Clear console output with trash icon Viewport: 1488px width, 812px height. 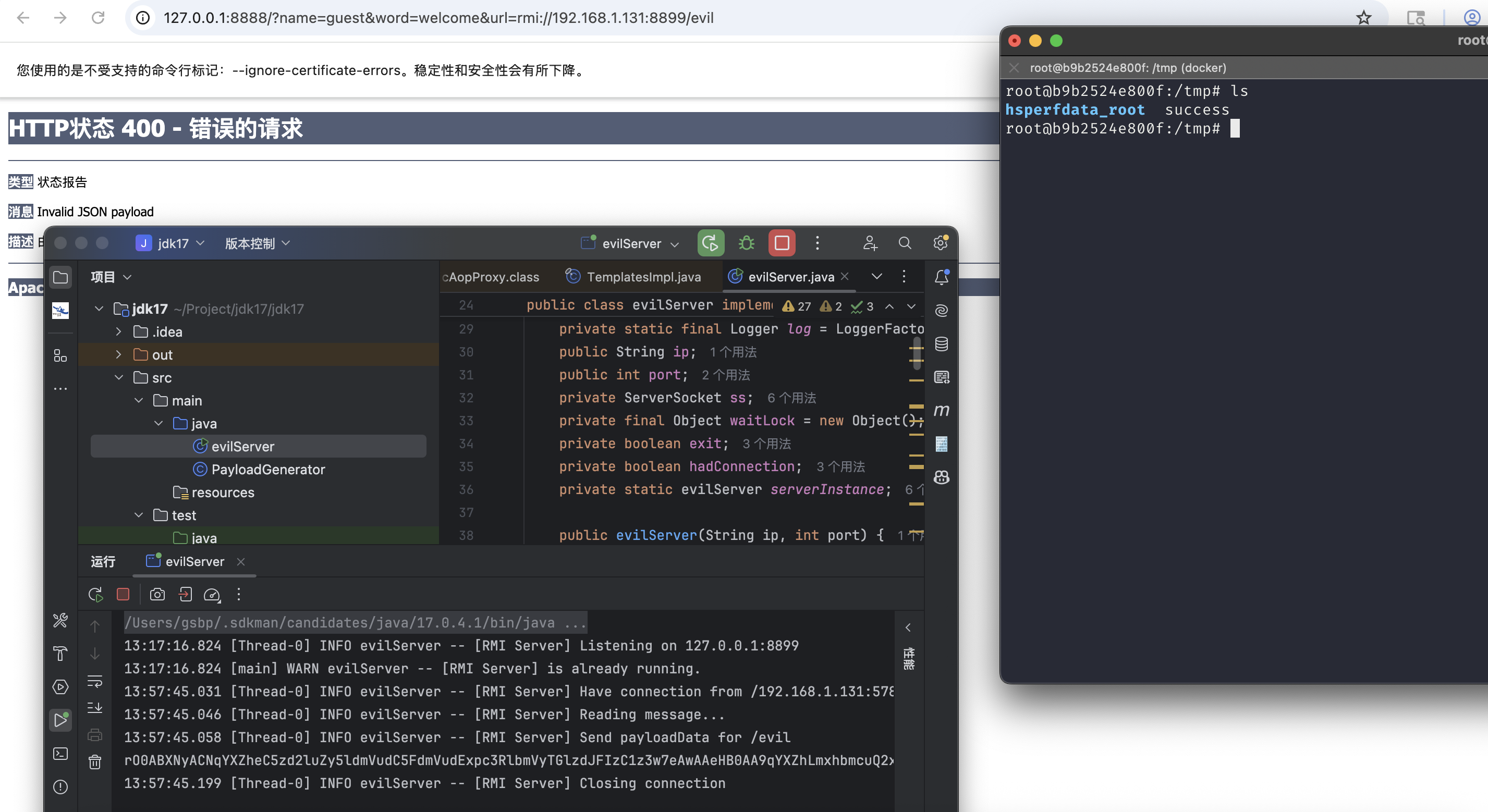point(95,762)
